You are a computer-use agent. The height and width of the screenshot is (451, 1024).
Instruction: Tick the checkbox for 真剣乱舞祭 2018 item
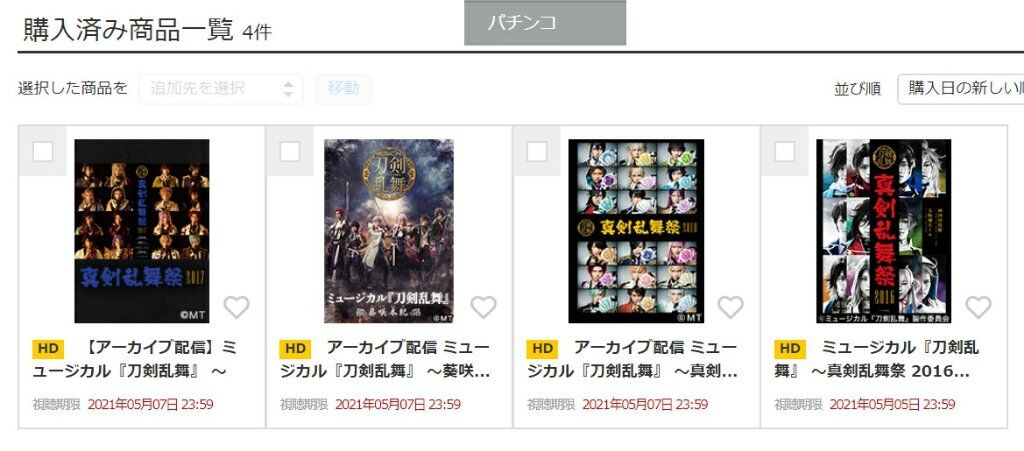537,151
